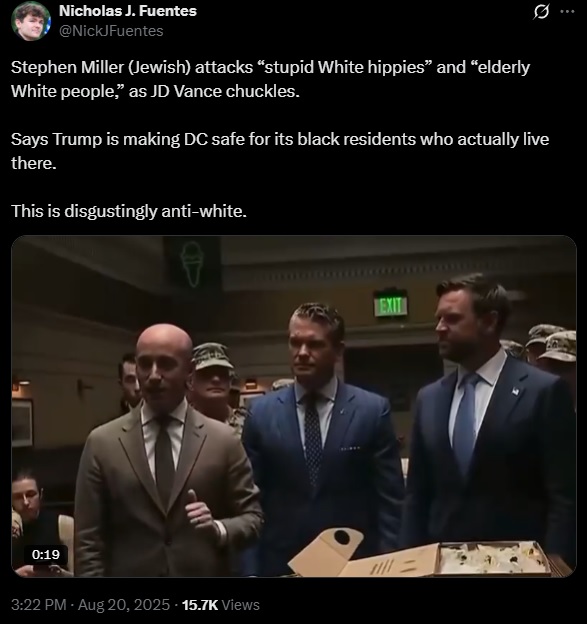
Task: Open the @NickJFuentes handle link
Action: (x=111, y=31)
